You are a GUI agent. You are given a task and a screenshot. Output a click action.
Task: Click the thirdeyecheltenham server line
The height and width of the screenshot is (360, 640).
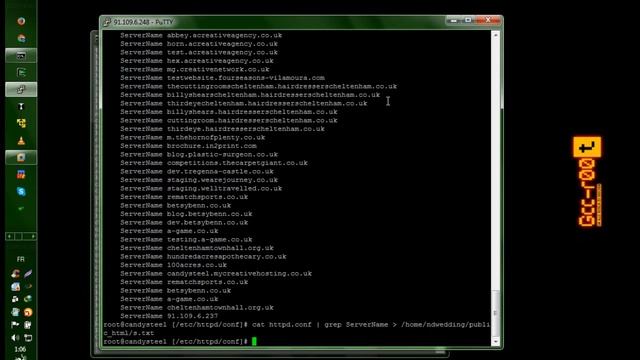(244, 103)
